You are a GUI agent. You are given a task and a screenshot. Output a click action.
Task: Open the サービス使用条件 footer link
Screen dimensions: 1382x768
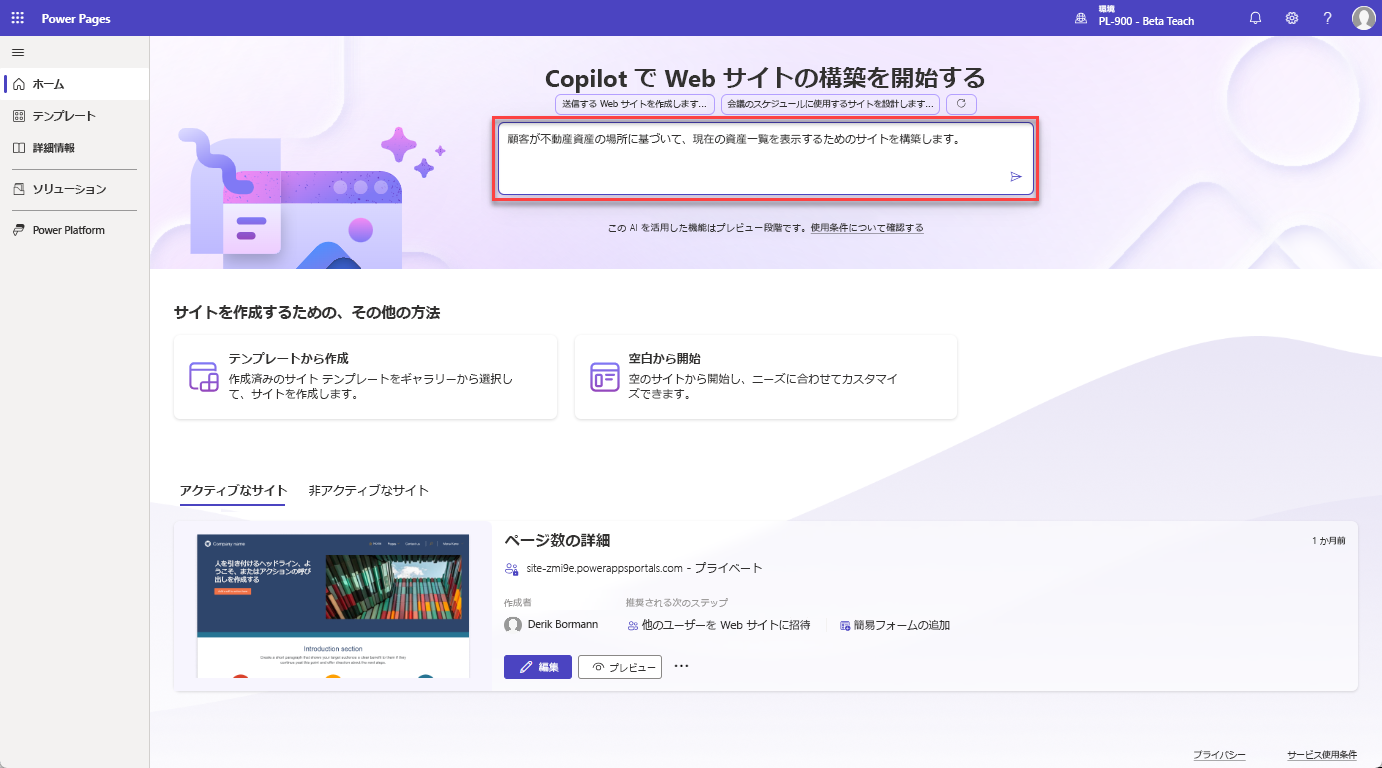[1322, 755]
